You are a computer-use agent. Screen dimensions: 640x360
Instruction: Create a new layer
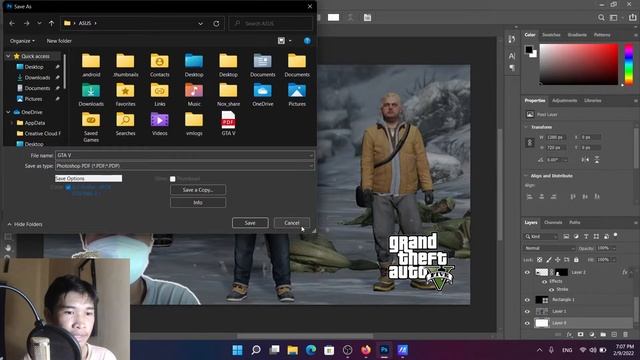(614, 334)
